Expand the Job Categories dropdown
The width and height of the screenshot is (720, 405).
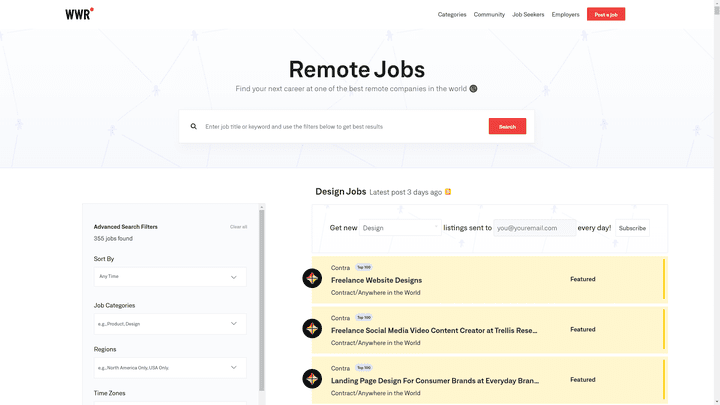(170, 324)
